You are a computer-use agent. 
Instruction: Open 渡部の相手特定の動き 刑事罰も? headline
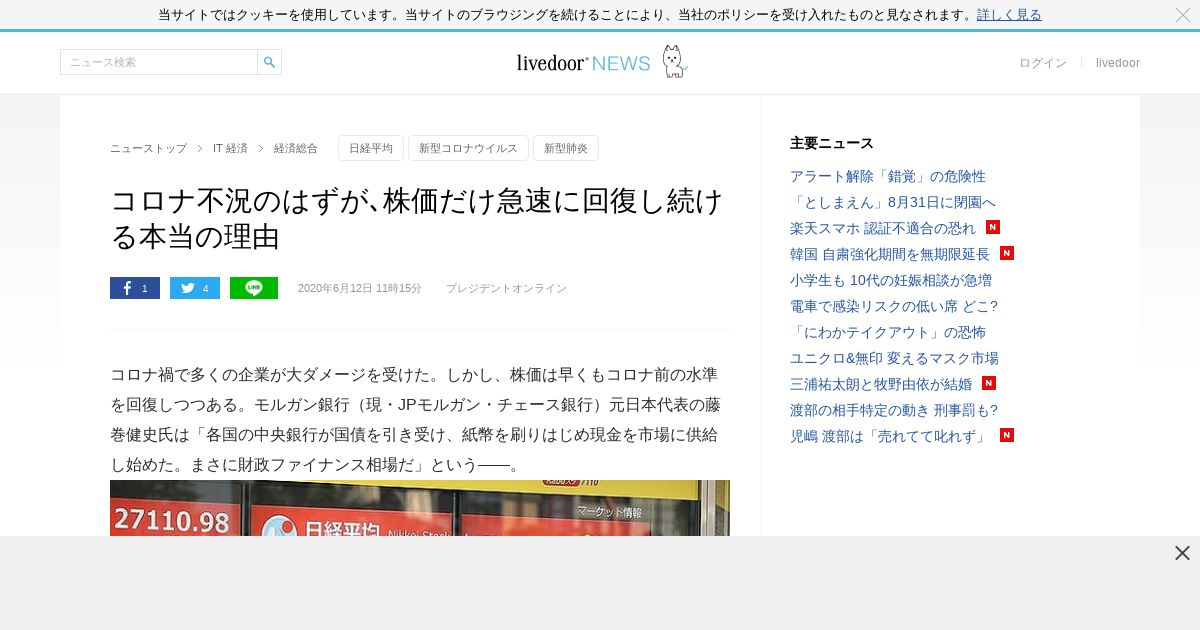click(894, 410)
